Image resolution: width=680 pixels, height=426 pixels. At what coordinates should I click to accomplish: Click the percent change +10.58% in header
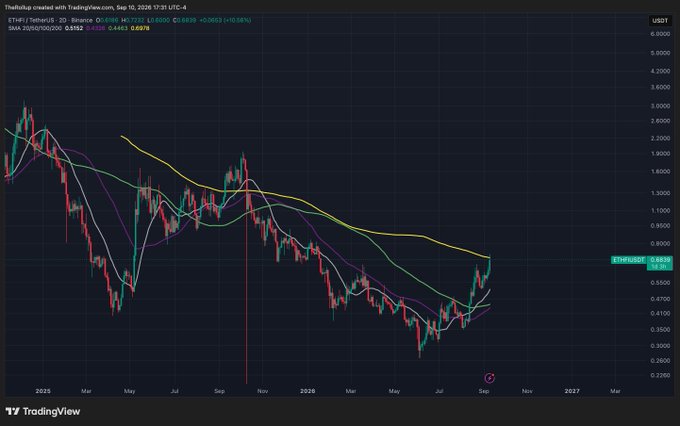[238, 20]
